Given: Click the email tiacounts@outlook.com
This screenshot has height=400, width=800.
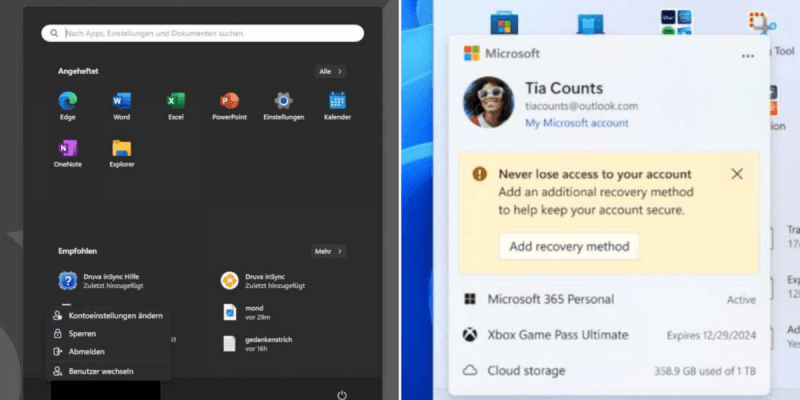Looking at the screenshot, I should point(582,106).
